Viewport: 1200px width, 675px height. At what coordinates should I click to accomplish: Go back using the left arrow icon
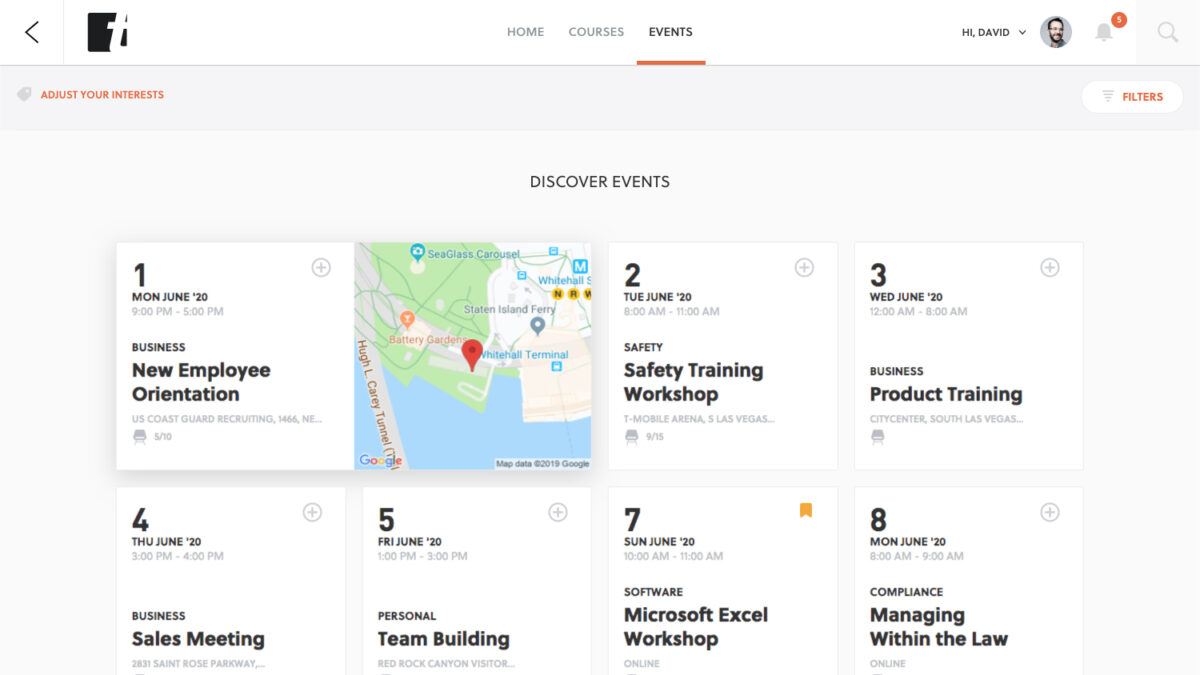[32, 32]
